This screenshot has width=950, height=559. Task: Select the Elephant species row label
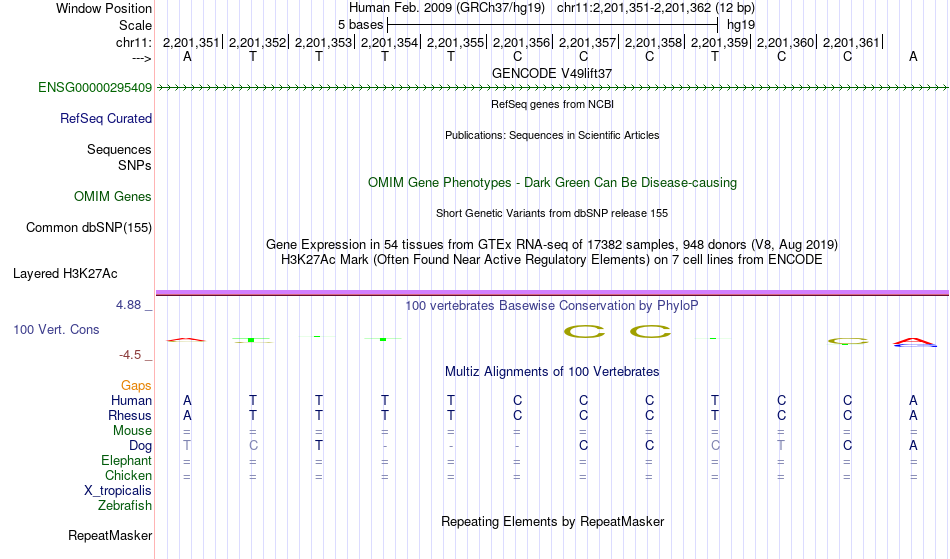pyautogui.click(x=127, y=461)
